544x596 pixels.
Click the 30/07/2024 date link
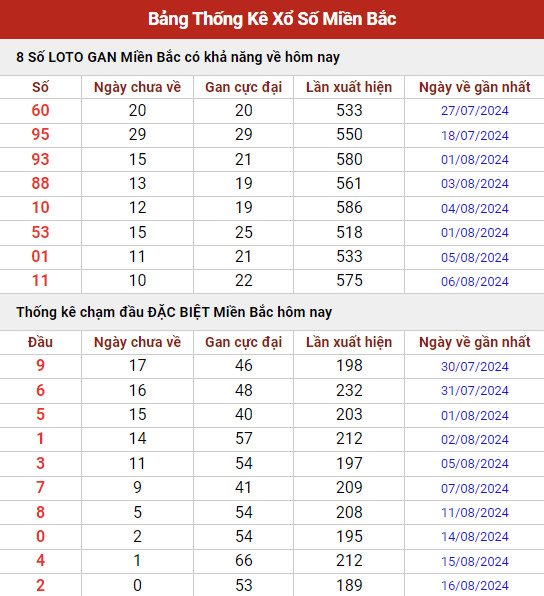pyautogui.click(x=474, y=366)
